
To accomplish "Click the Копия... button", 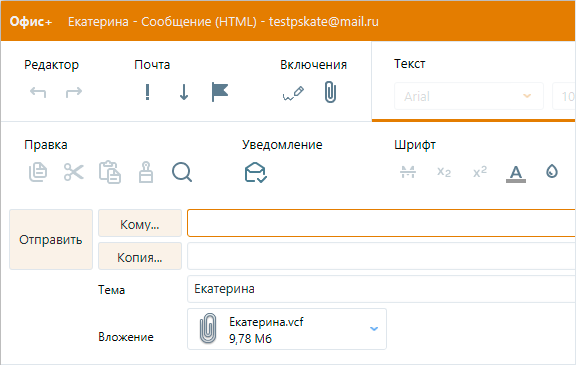I will pyautogui.click(x=140, y=256).
